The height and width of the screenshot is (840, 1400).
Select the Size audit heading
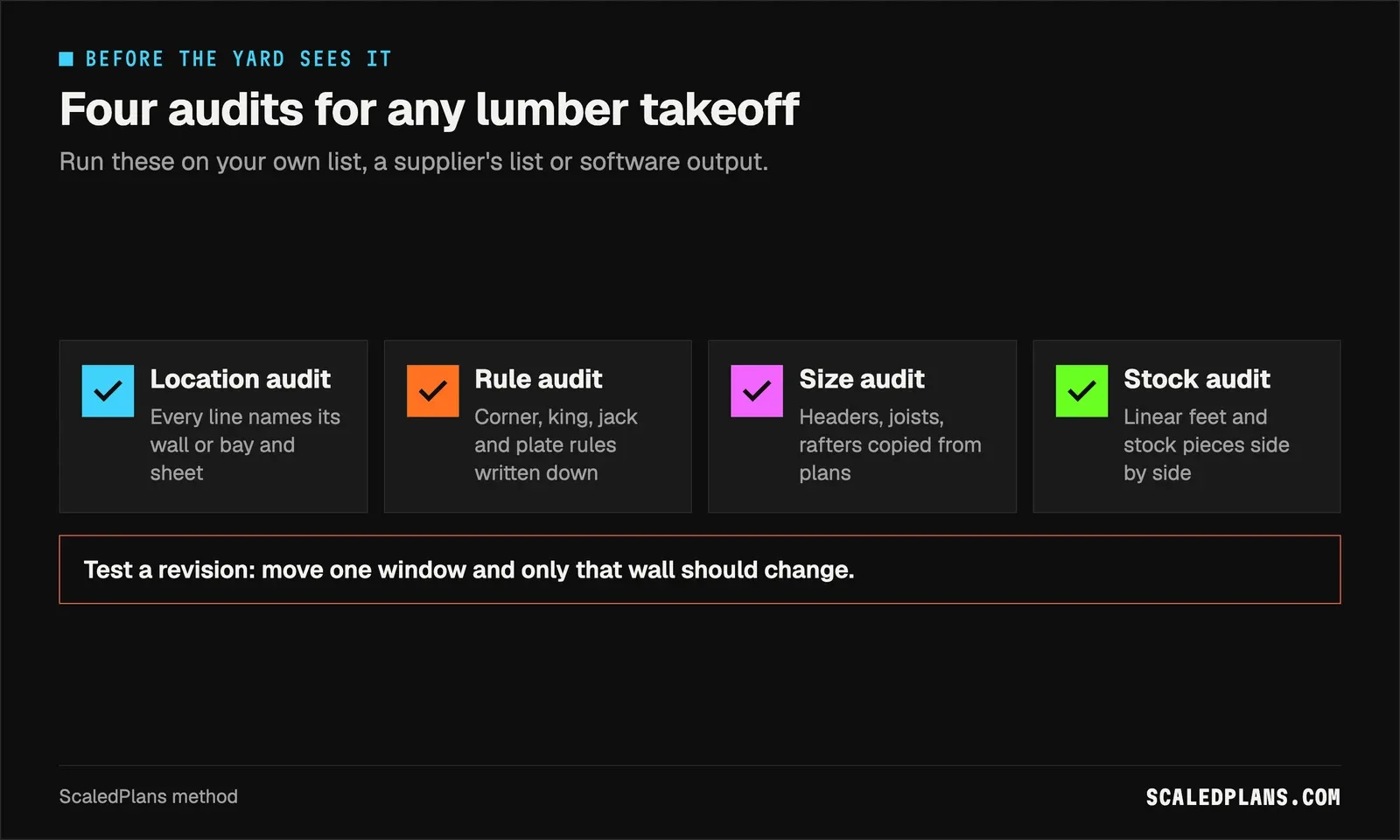point(862,379)
